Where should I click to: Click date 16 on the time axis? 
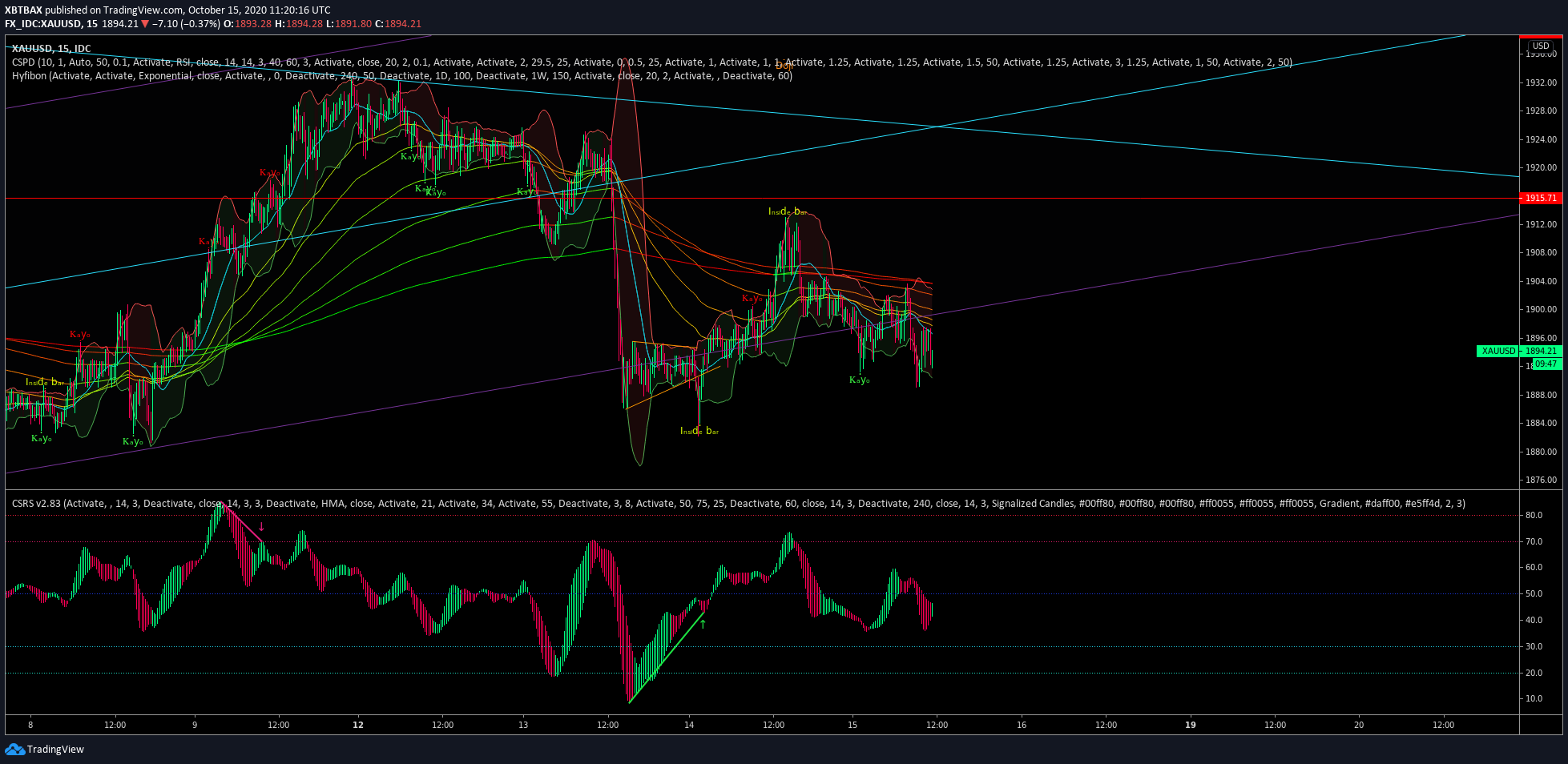click(x=1022, y=725)
